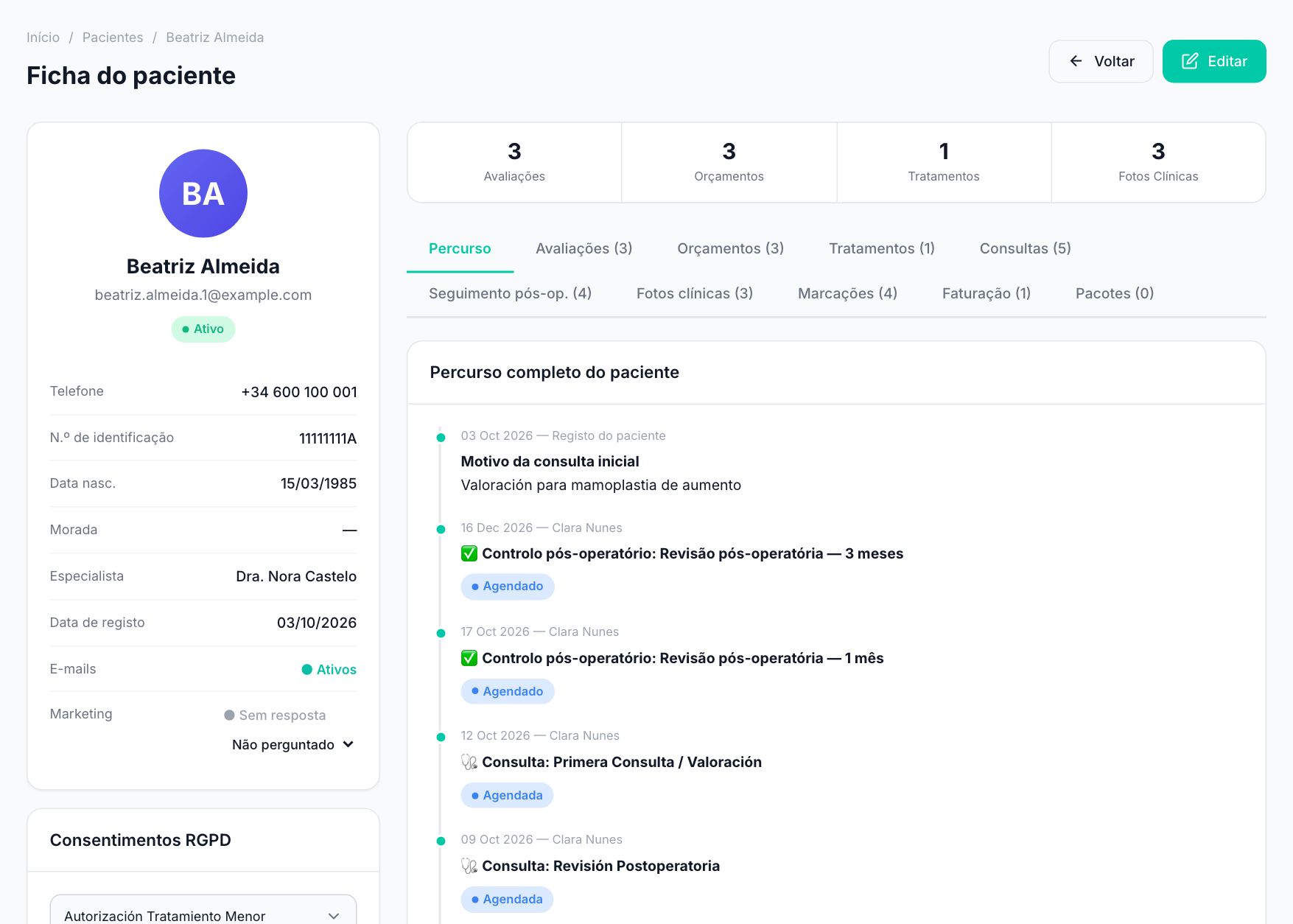Open the Seguimento pós-op. (4) tab
Viewport: 1293px width, 924px height.
pyautogui.click(x=511, y=293)
